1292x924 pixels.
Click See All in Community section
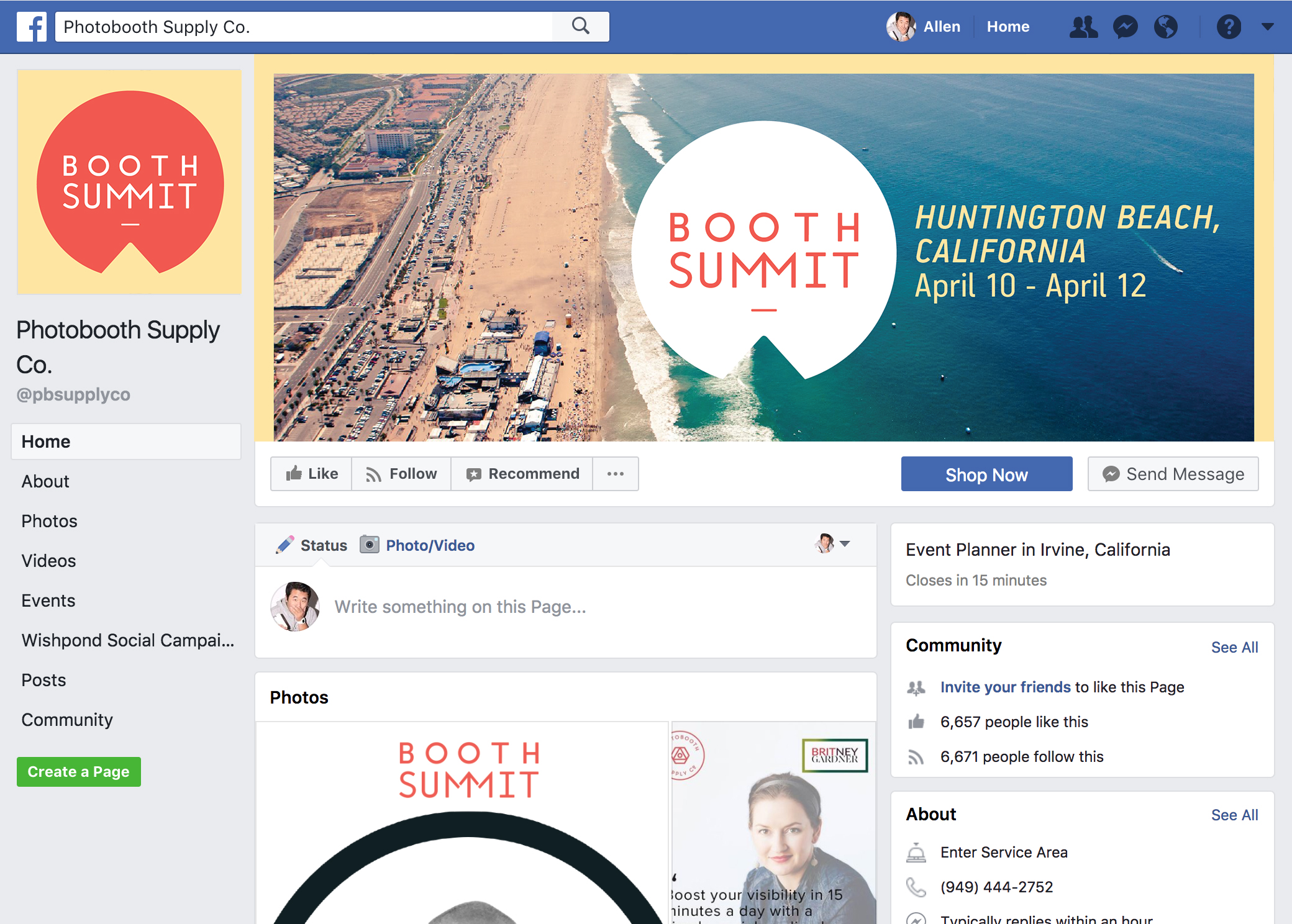(x=1234, y=648)
